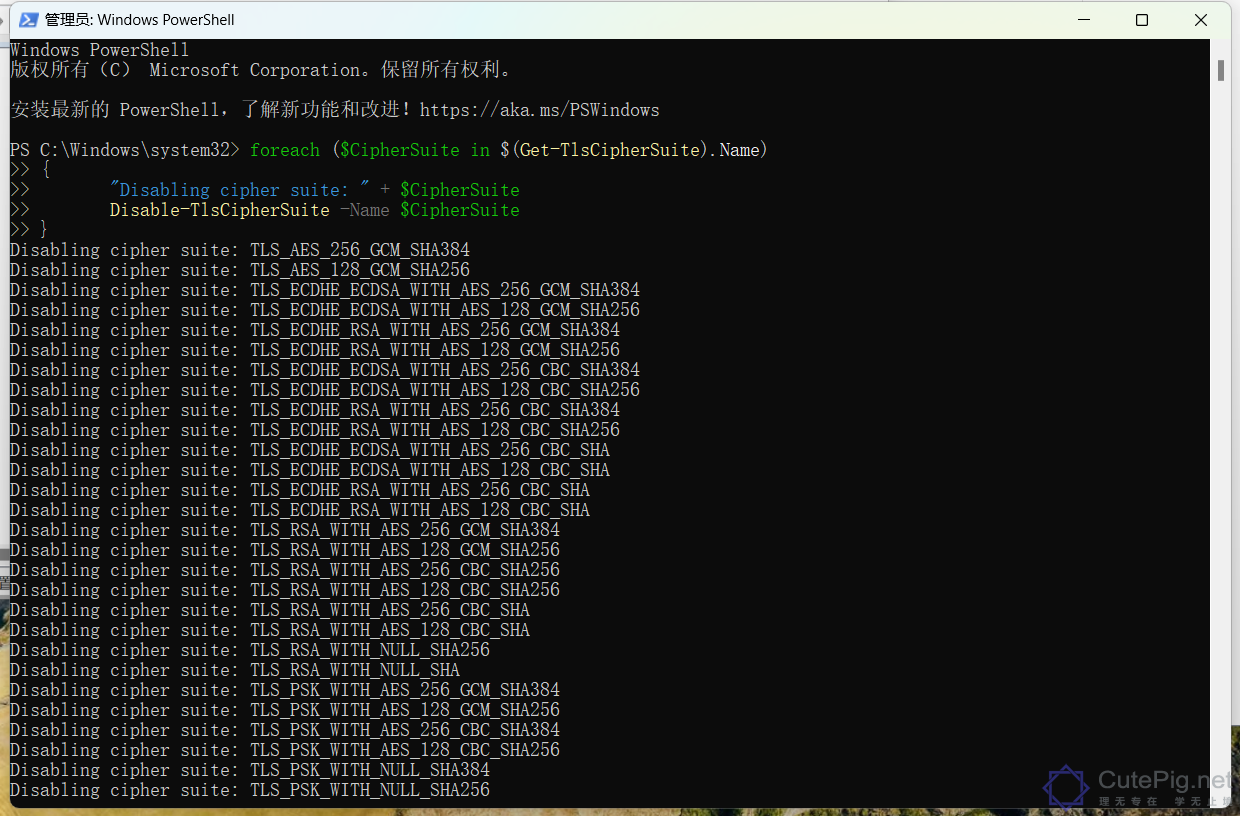
Task: Close the PowerShell window
Action: (1200, 19)
